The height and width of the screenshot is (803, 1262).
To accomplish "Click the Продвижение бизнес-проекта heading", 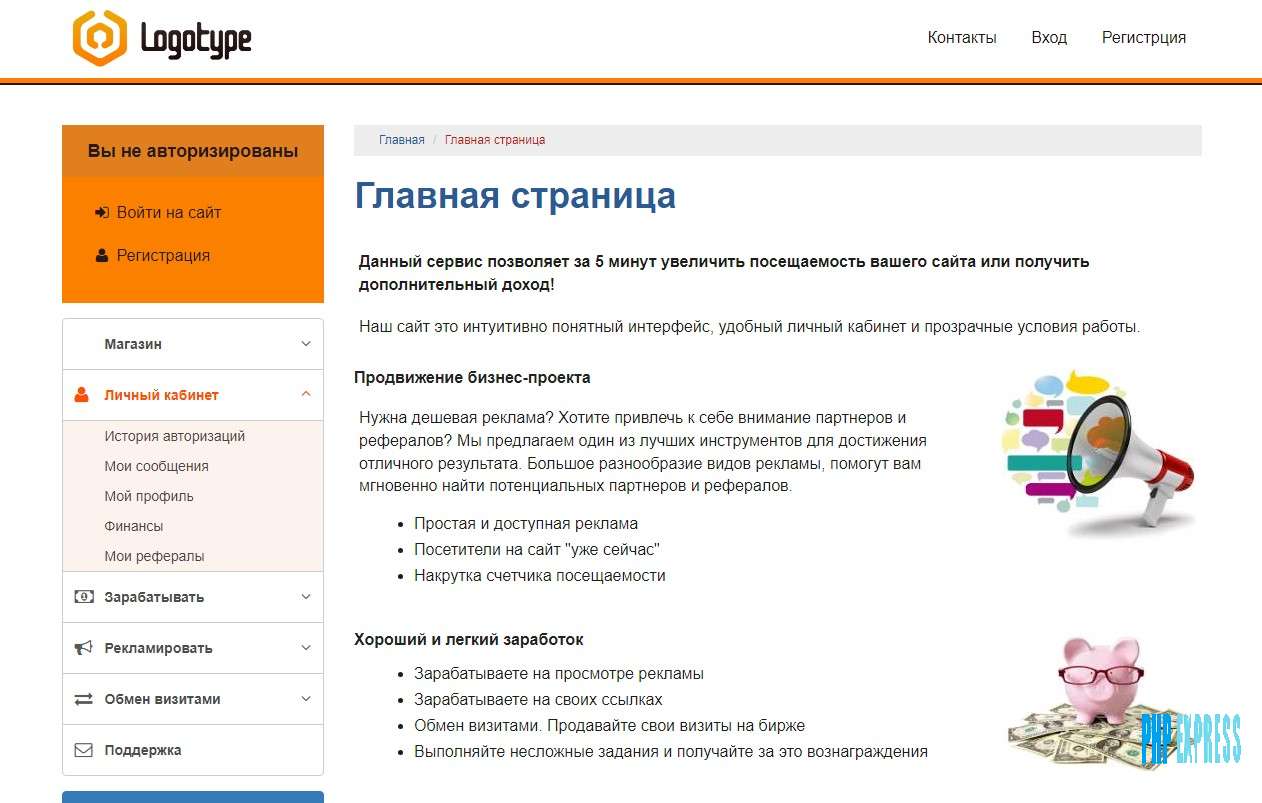I will 472,377.
